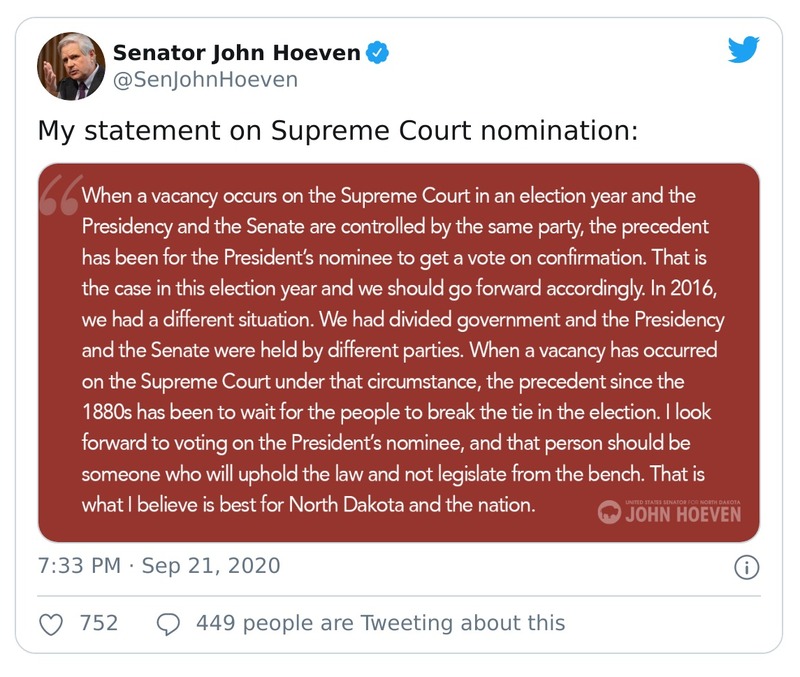Open Senator Hoeven's profile photo
This screenshot has height=677, width=800.
(x=71, y=66)
